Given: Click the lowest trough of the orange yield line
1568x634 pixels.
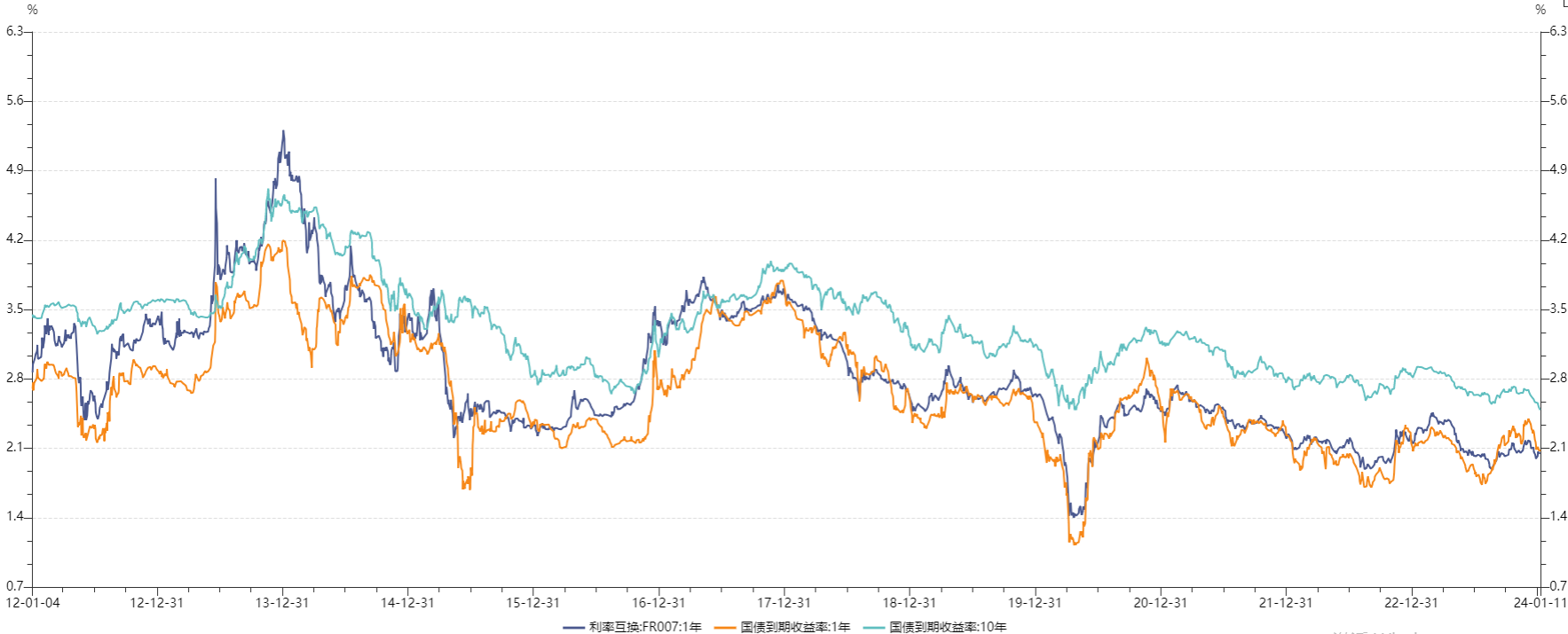Looking at the screenshot, I should (x=1074, y=544).
